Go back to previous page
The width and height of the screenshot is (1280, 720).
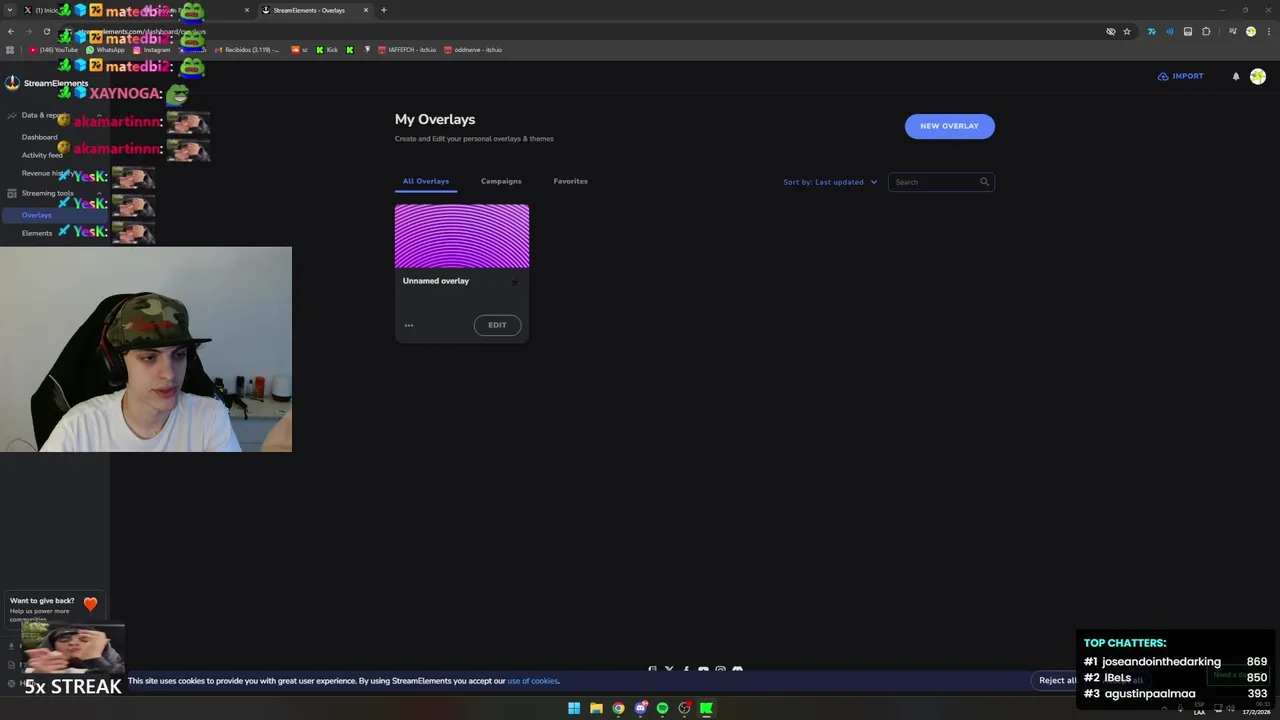[11, 32]
